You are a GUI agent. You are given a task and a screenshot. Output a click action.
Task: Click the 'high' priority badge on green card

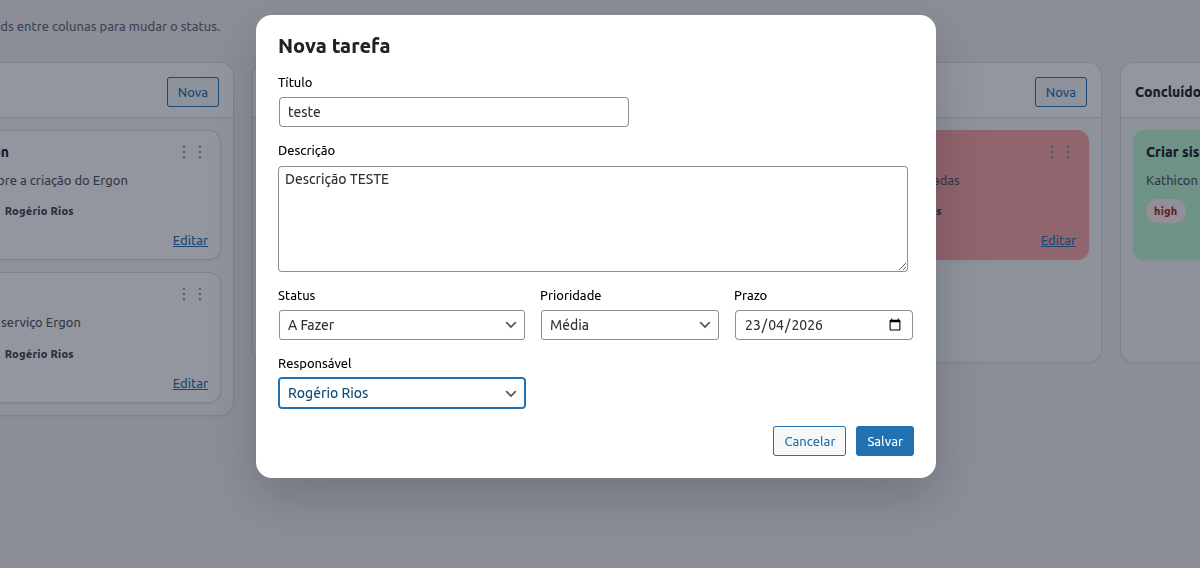tap(1165, 211)
